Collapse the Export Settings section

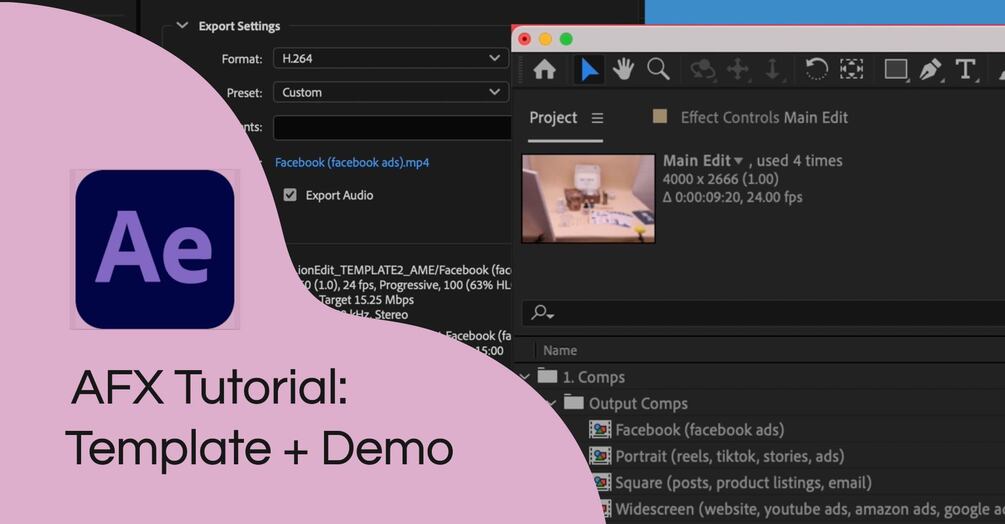tap(182, 26)
